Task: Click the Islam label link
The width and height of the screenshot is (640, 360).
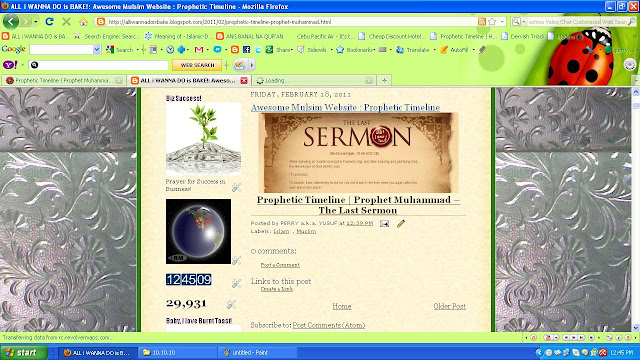Action: pos(281,231)
